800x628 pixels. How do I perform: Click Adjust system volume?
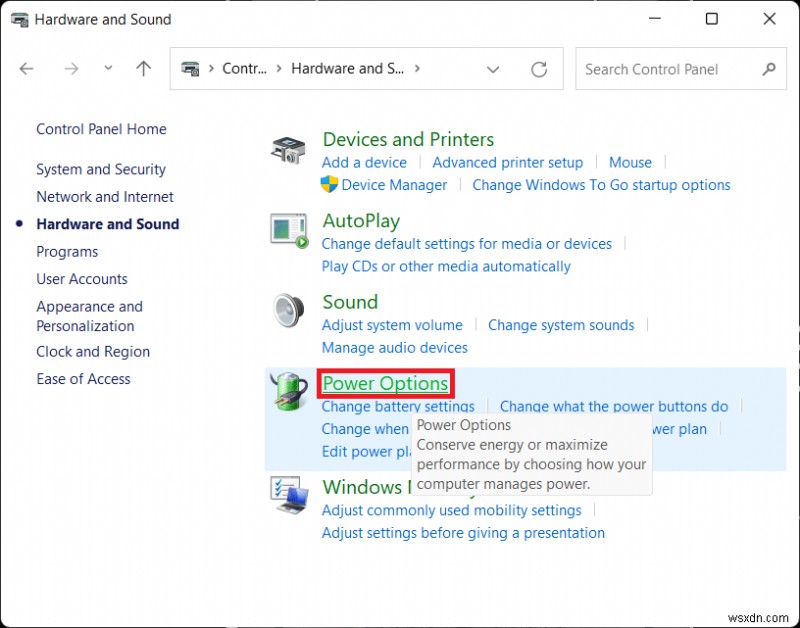[392, 325]
